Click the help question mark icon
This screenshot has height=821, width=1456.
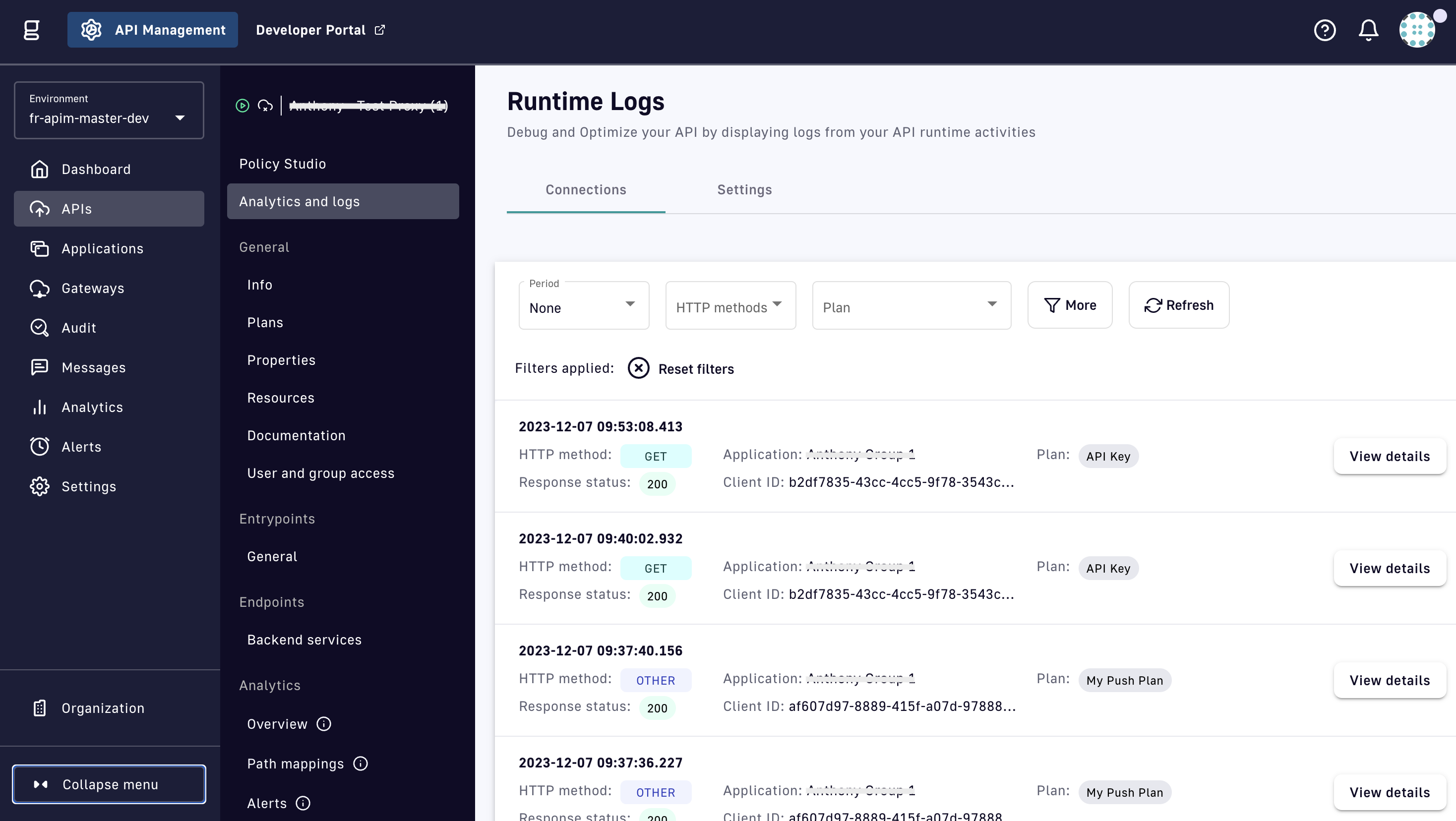[1324, 30]
